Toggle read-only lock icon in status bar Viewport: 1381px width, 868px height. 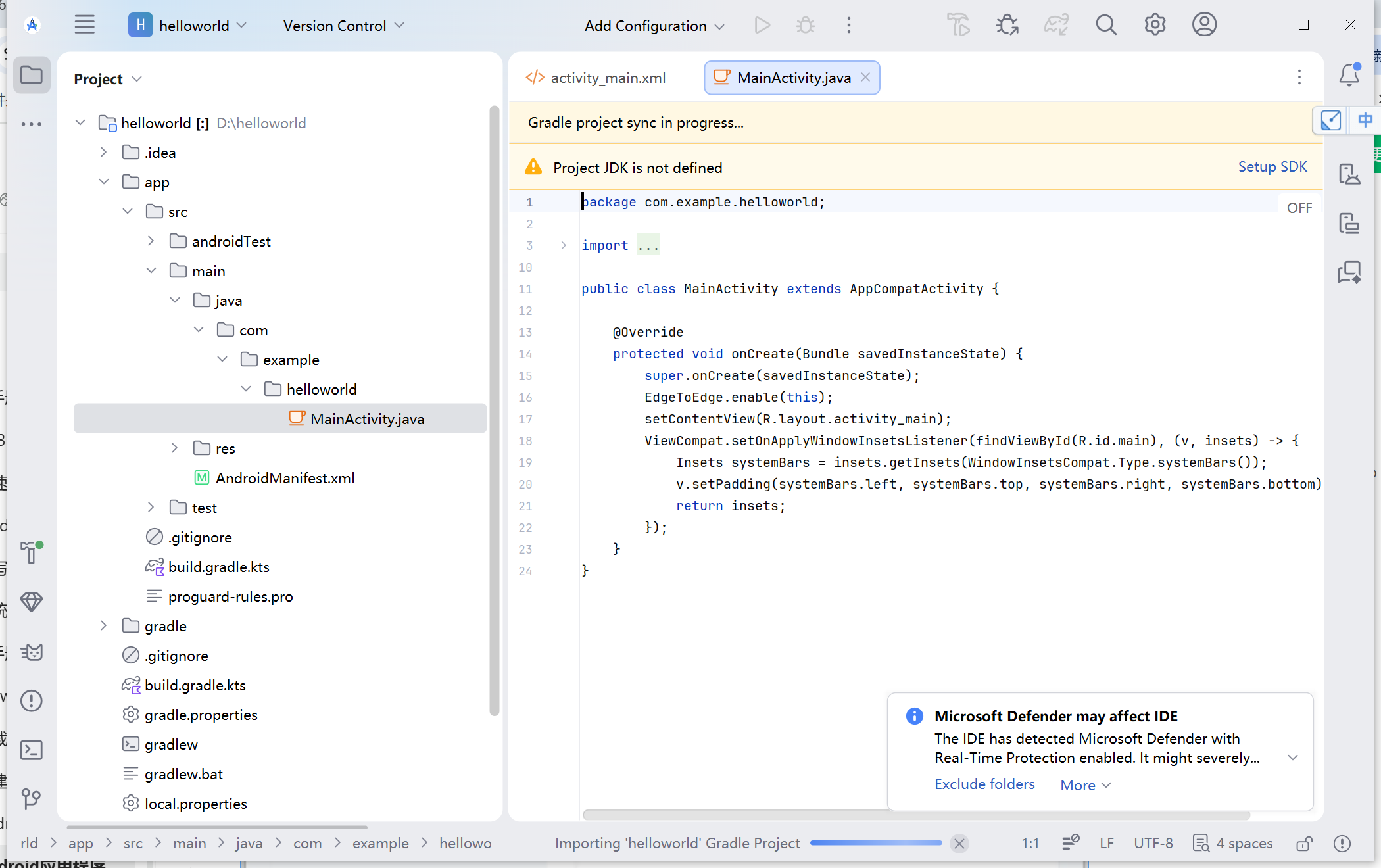[x=1304, y=843]
